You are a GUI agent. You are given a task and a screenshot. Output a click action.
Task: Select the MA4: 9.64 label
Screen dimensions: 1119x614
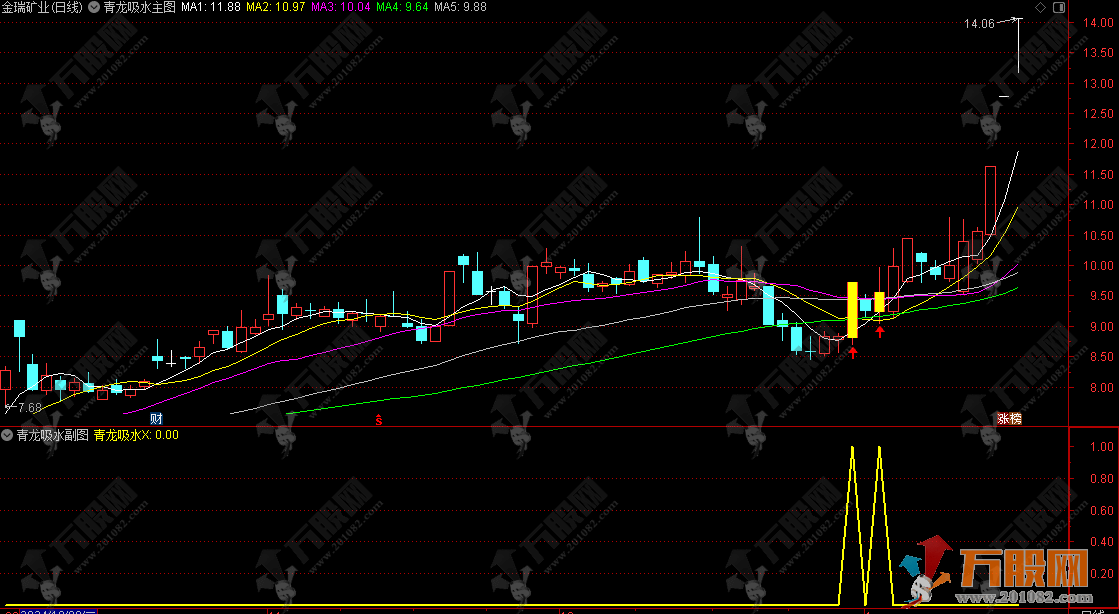pos(402,7)
